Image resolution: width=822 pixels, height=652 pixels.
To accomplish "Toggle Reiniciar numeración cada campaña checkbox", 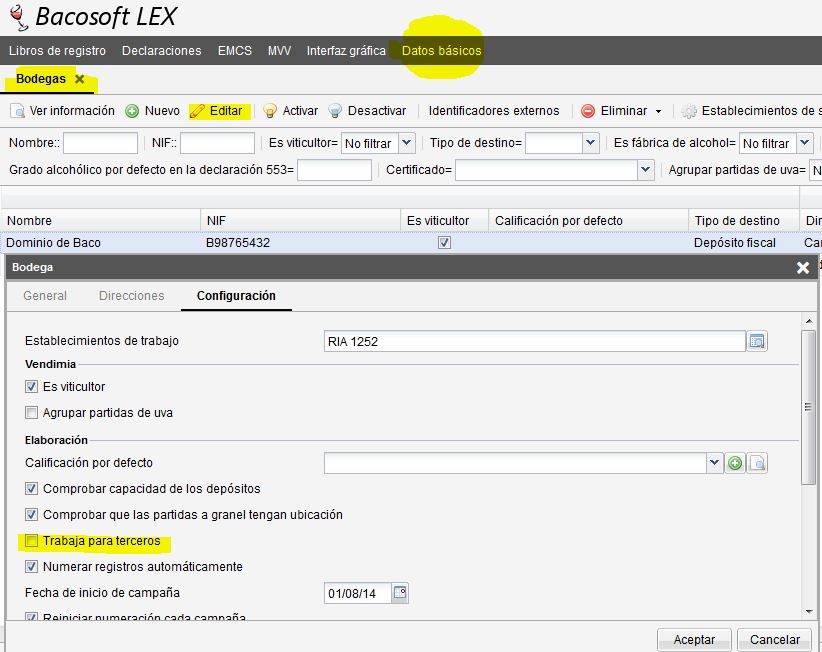I will 31,617.
